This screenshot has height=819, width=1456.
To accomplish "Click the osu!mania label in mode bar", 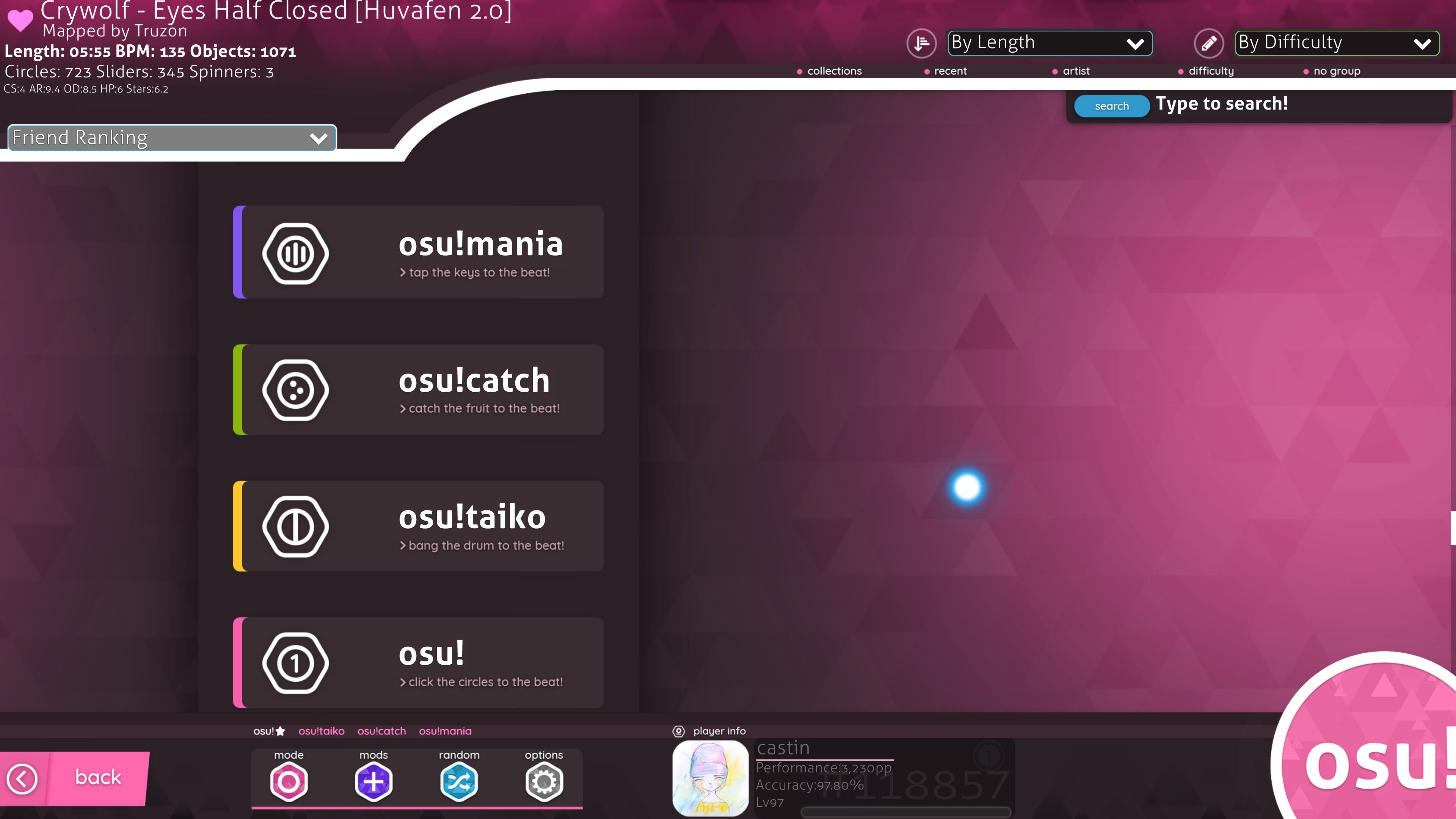I will coord(445,731).
